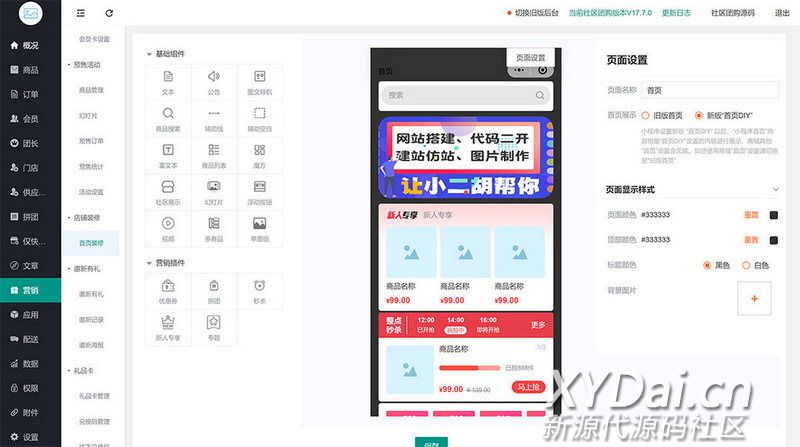The width and height of the screenshot is (800, 447).
Task: Add the 秒杀 flash sale plugin
Action: (259, 292)
